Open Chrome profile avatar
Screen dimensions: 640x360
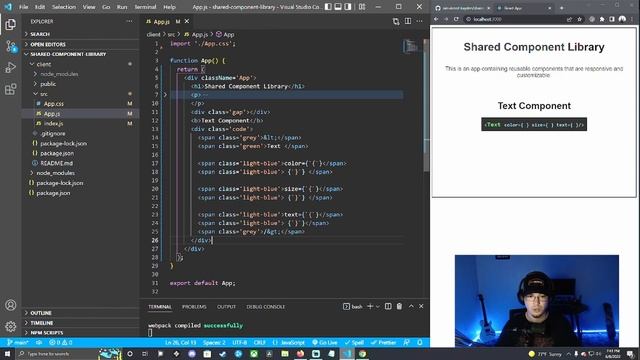point(622,19)
